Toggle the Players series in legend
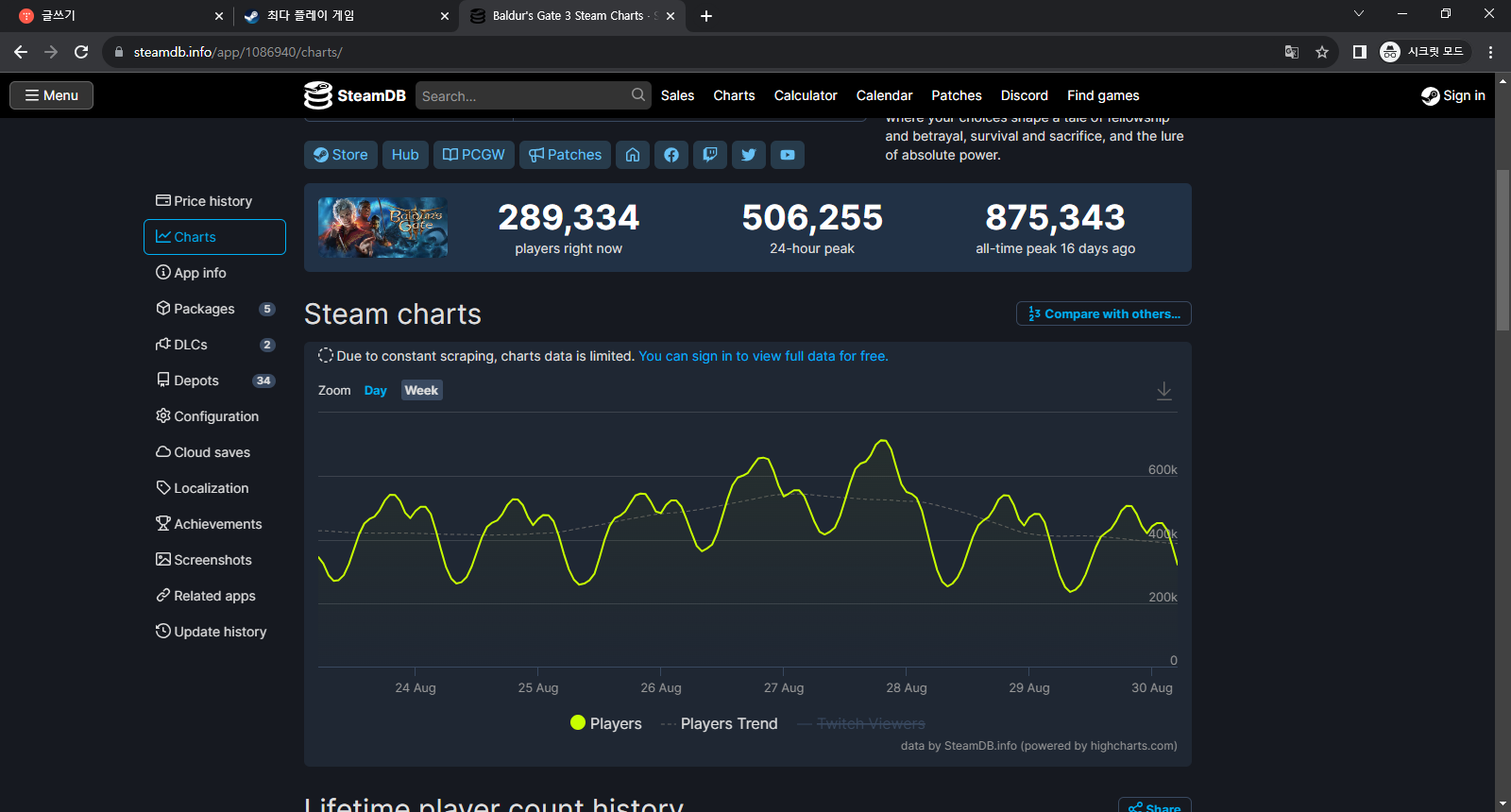The width and height of the screenshot is (1511, 812). (606, 723)
